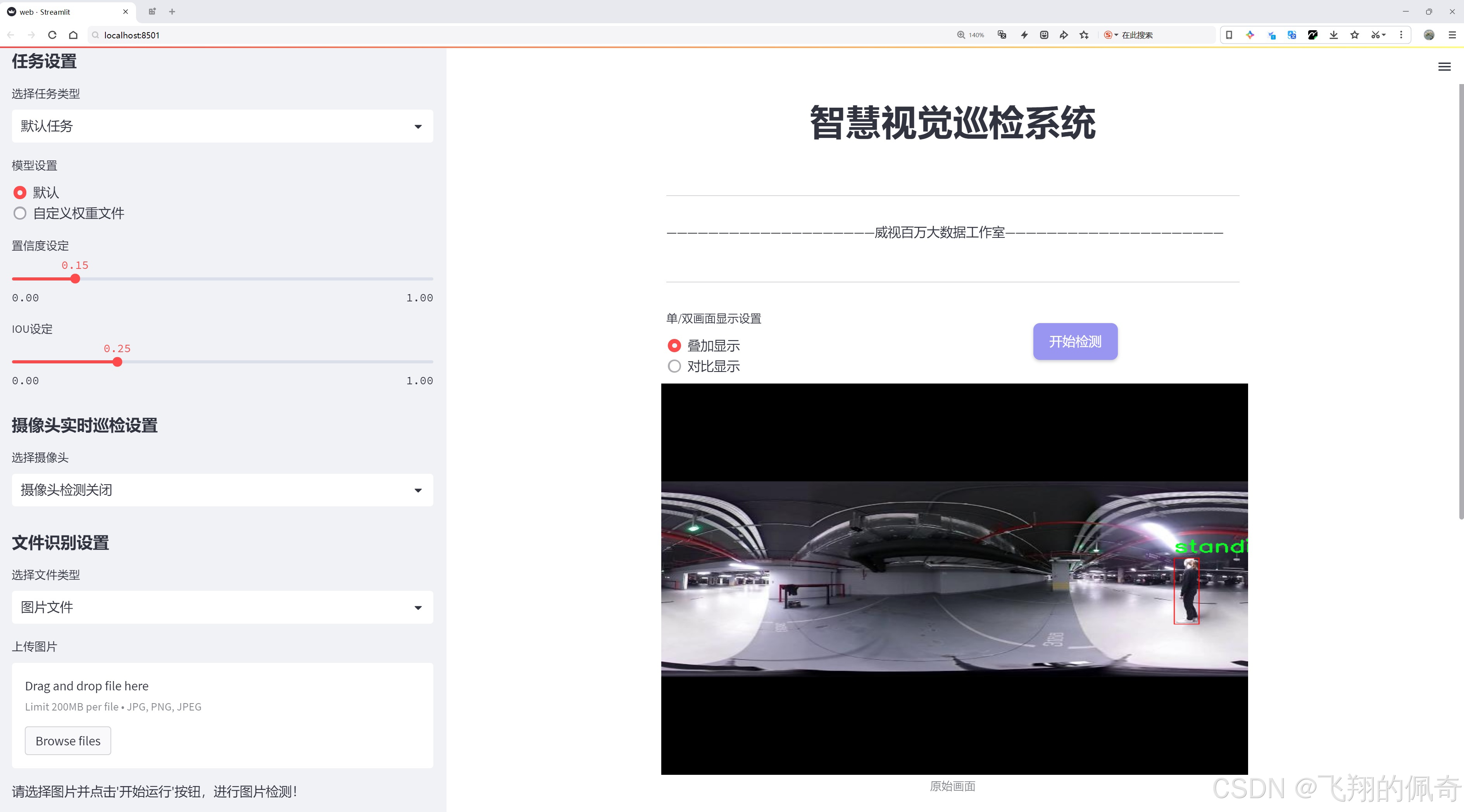The width and height of the screenshot is (1464, 812).
Task: Open the browser more options menu
Action: pos(1402,34)
